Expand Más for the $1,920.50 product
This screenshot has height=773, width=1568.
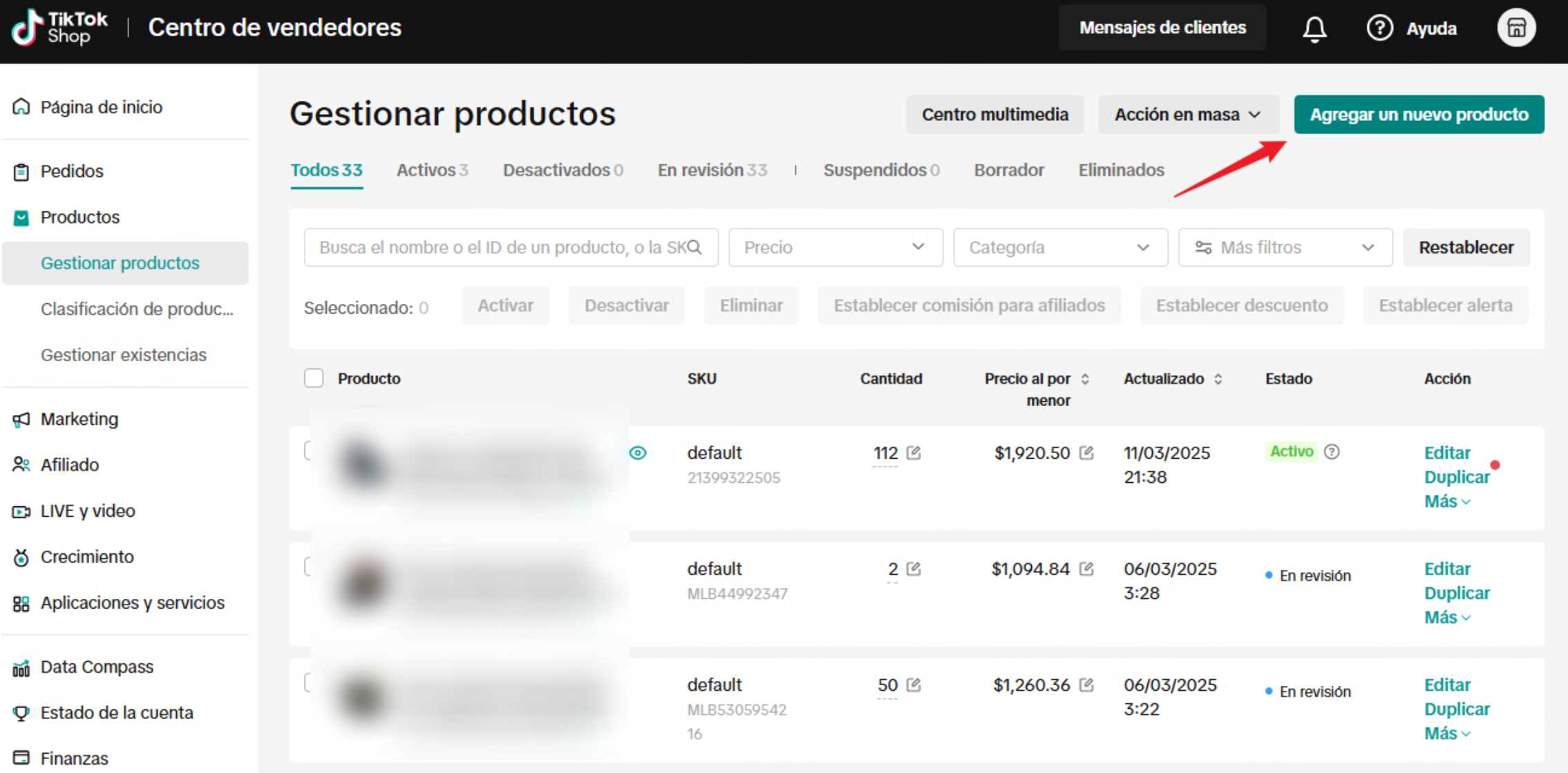[x=1447, y=502]
